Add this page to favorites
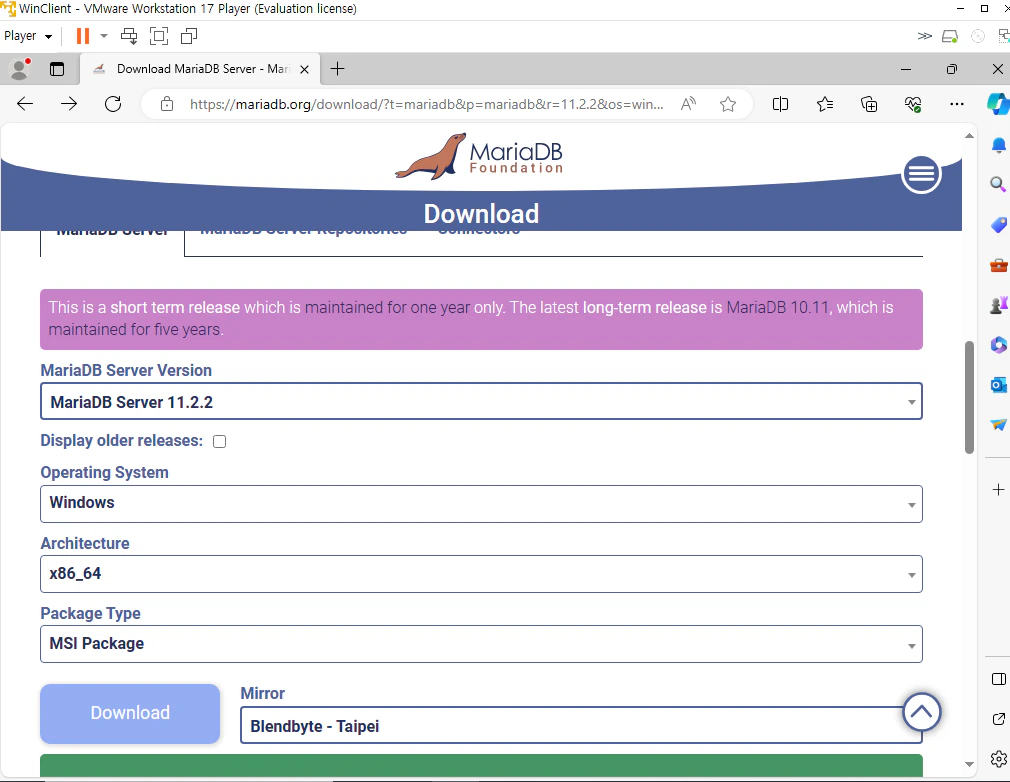The height and width of the screenshot is (782, 1010). (728, 104)
